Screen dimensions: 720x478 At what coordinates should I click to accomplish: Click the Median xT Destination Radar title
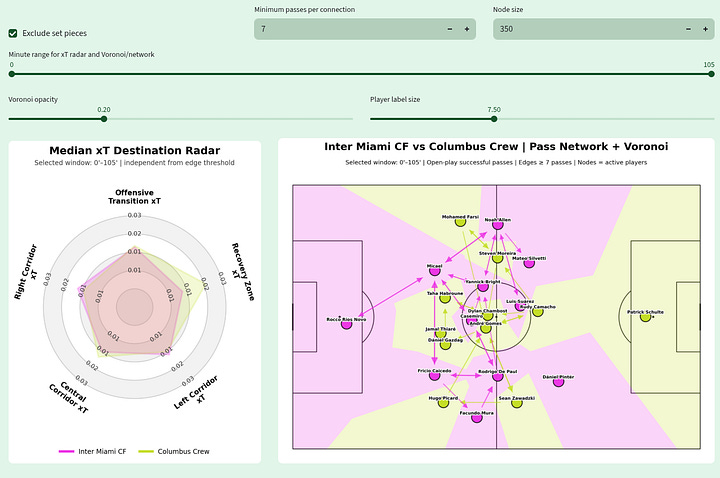tap(135, 151)
